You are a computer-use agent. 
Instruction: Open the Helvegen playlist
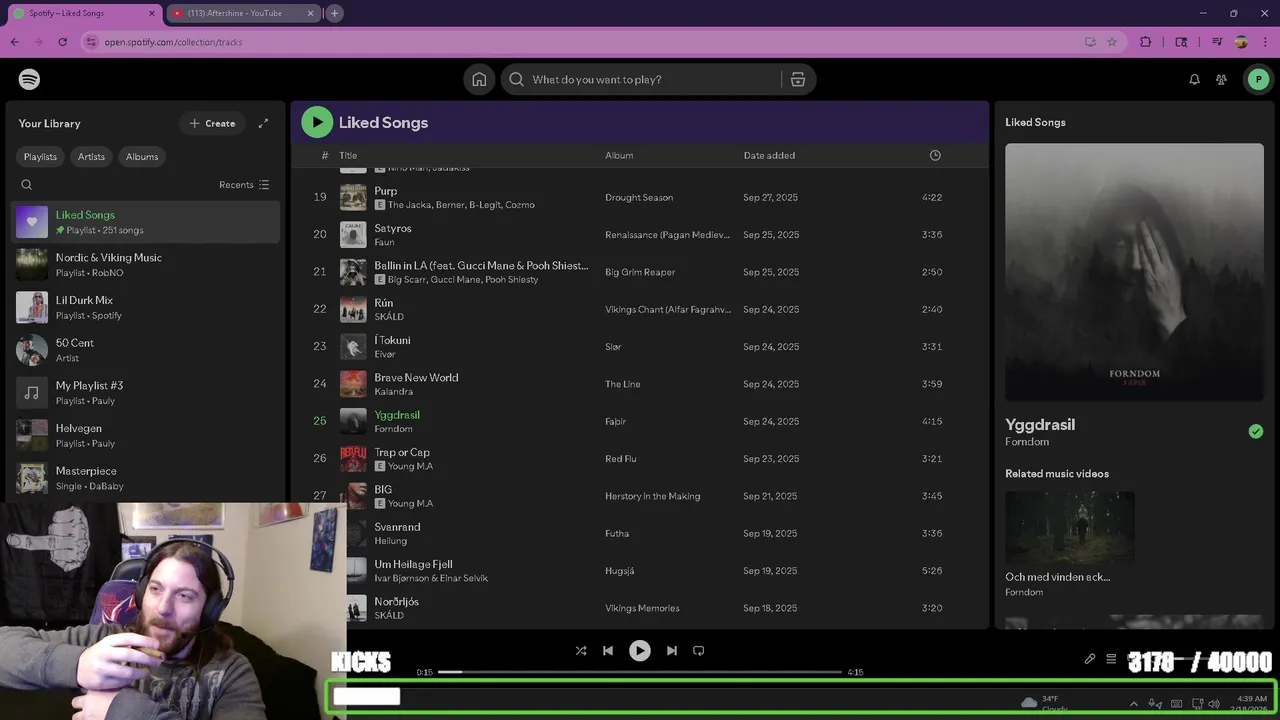point(146,435)
